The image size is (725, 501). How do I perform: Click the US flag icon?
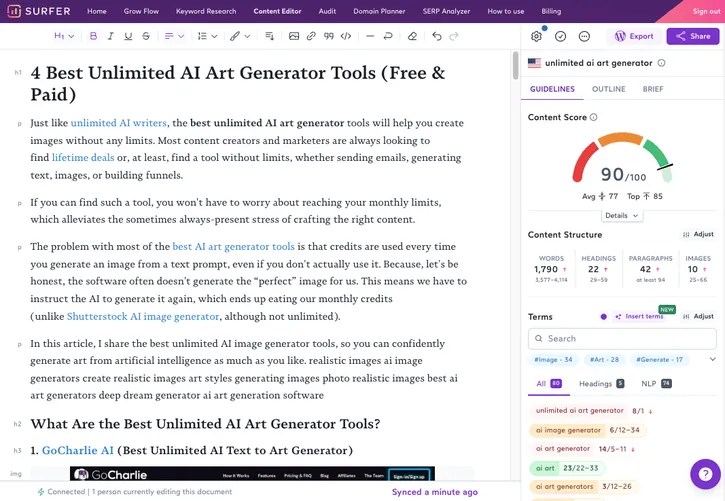coord(535,63)
